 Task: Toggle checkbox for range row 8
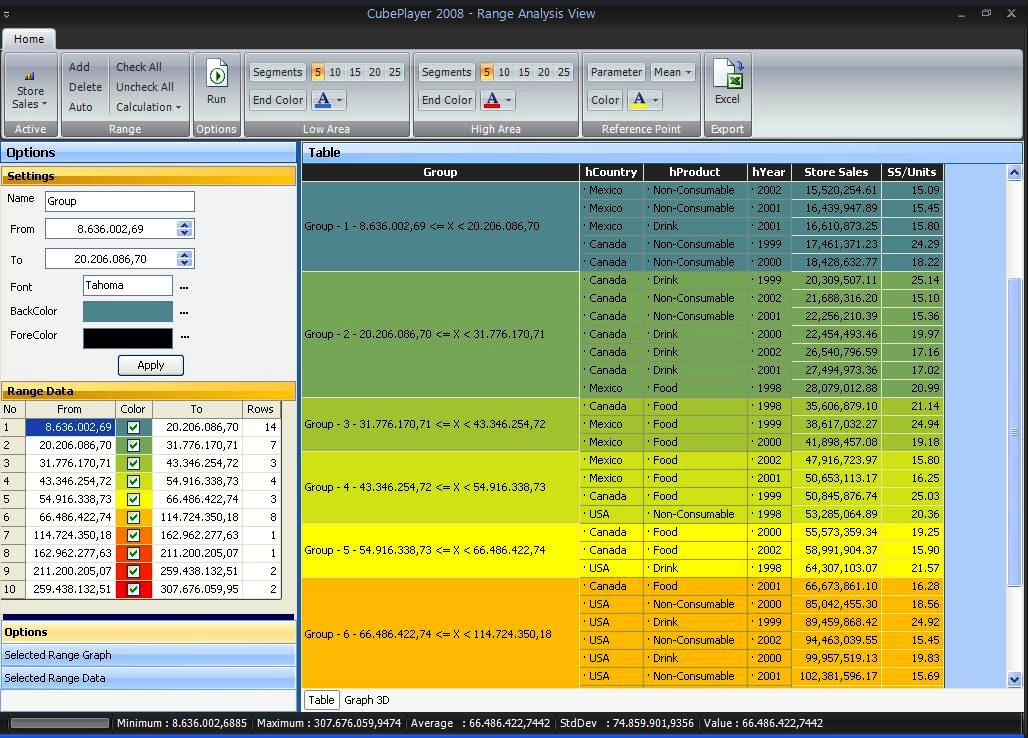pos(134,553)
